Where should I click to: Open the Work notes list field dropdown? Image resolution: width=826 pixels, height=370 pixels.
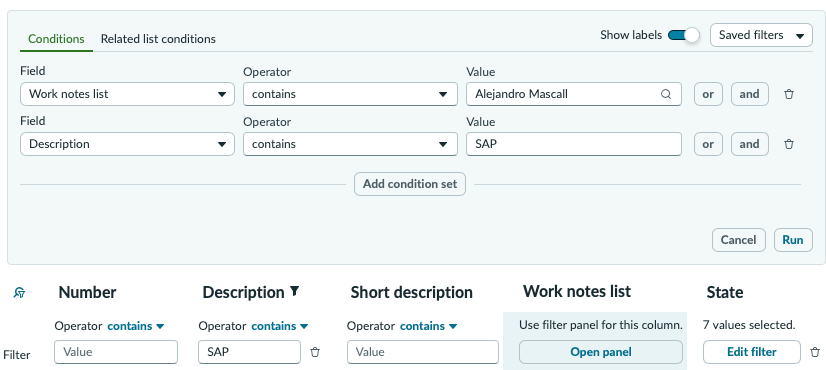click(127, 94)
